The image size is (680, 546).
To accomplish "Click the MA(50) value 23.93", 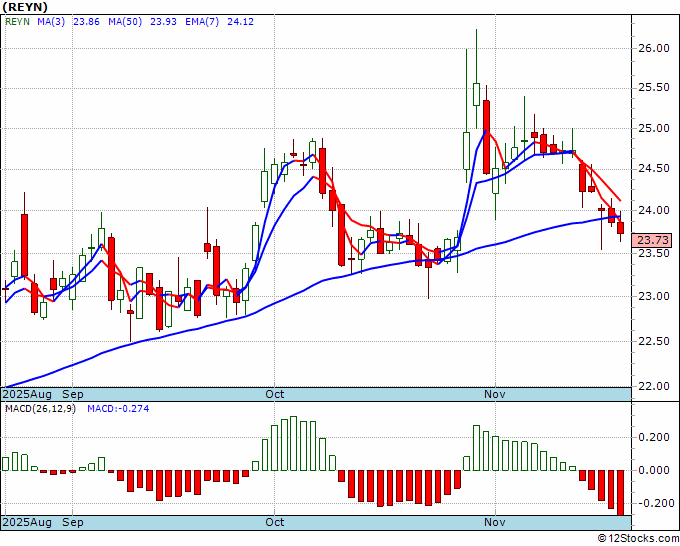I will coord(163,22).
